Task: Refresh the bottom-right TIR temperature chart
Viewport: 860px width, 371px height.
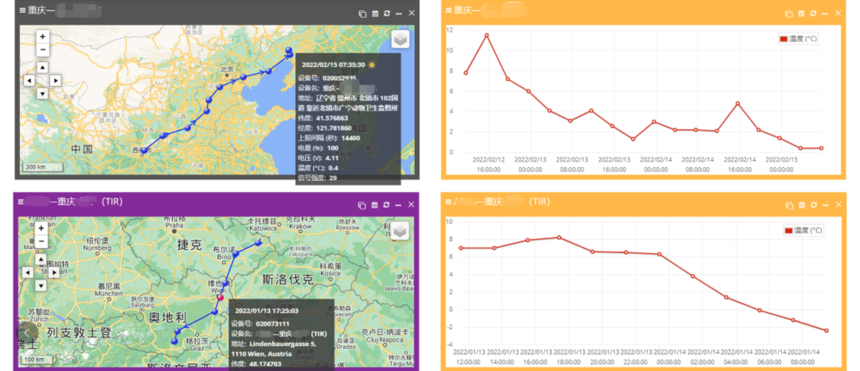Action: (813, 205)
